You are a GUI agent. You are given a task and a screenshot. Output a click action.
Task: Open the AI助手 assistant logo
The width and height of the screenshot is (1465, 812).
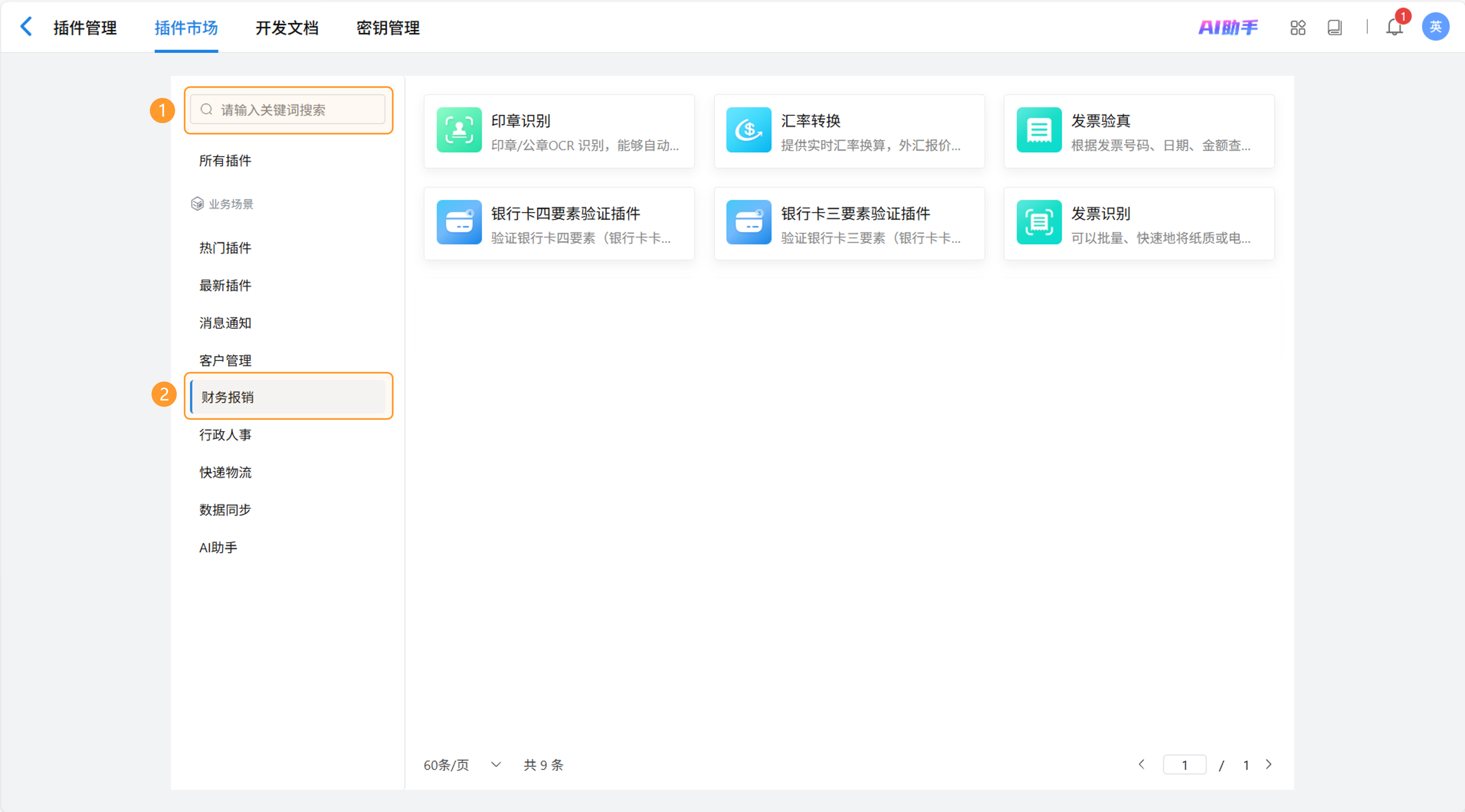[x=1228, y=27]
